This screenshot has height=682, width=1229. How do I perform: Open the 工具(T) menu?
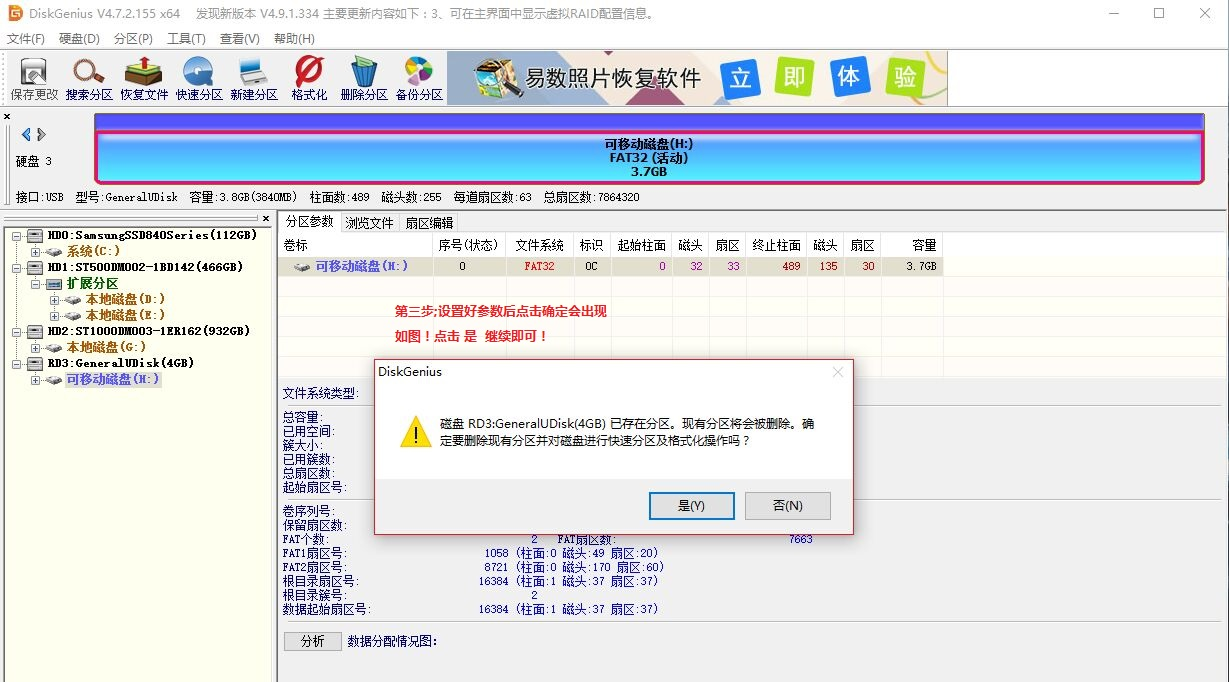click(x=186, y=39)
